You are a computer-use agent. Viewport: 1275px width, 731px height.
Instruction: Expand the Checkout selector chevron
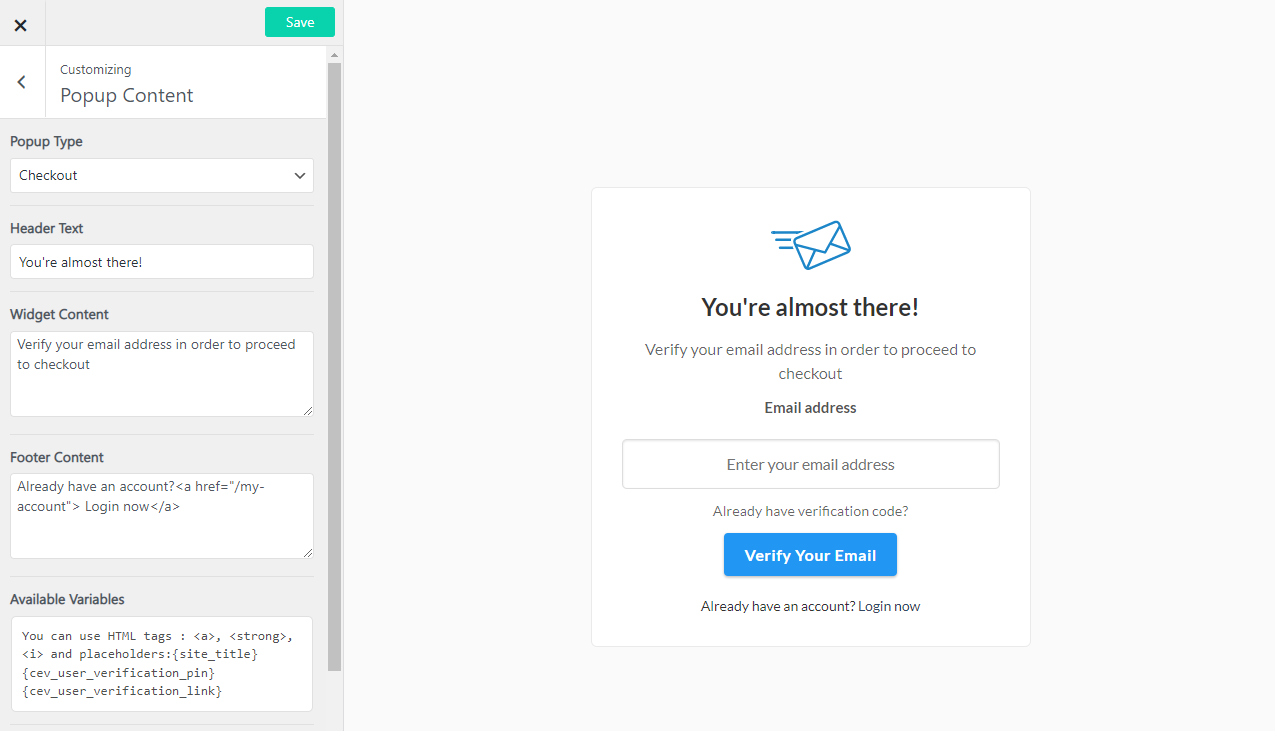[x=299, y=175]
